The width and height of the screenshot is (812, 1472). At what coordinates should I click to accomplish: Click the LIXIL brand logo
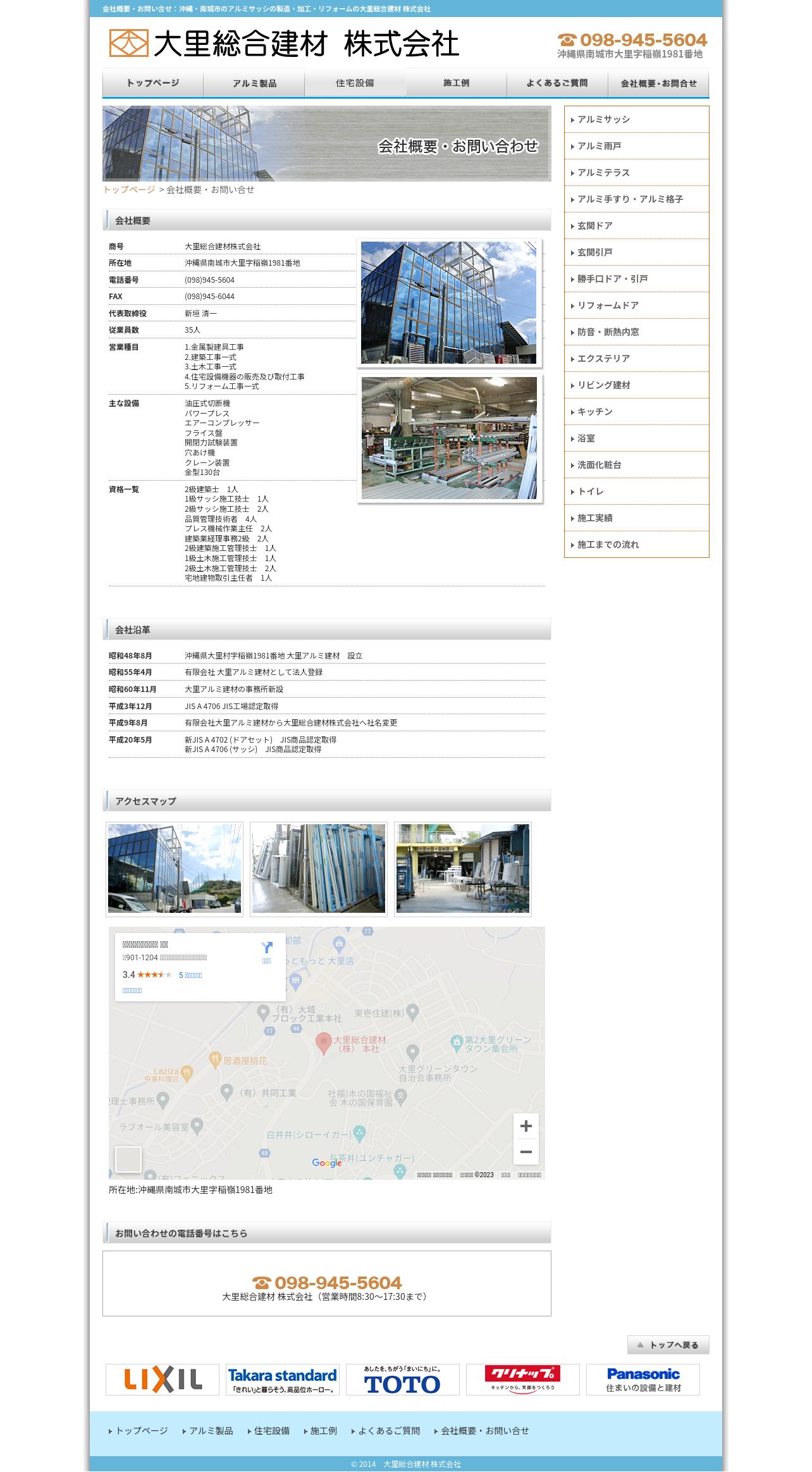point(163,1380)
